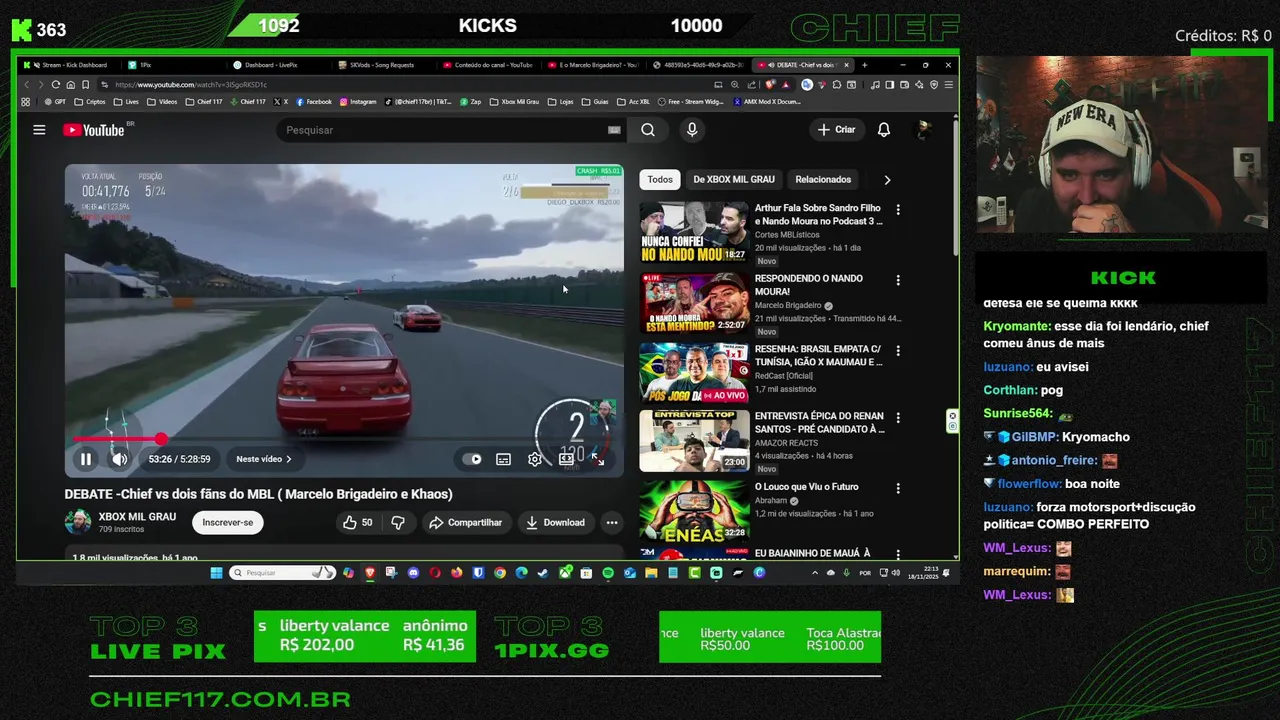Click the Download button under the video
1280x720 pixels.
555,522
